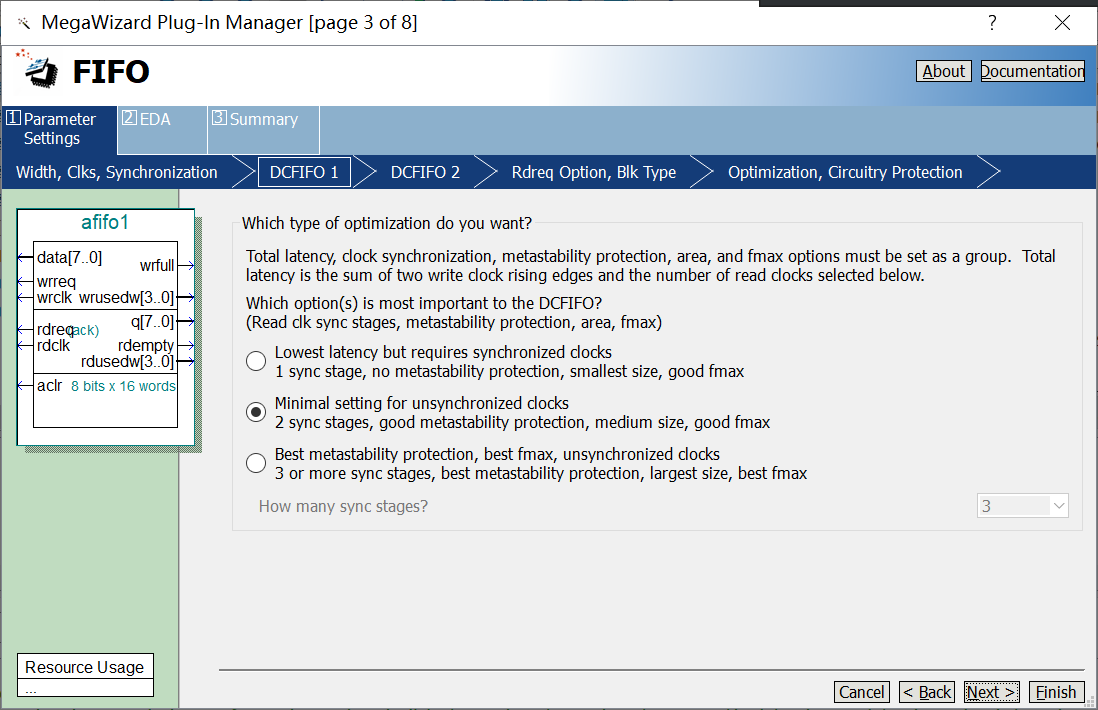Open the sync stages dropdown showing 3

tap(1022, 506)
